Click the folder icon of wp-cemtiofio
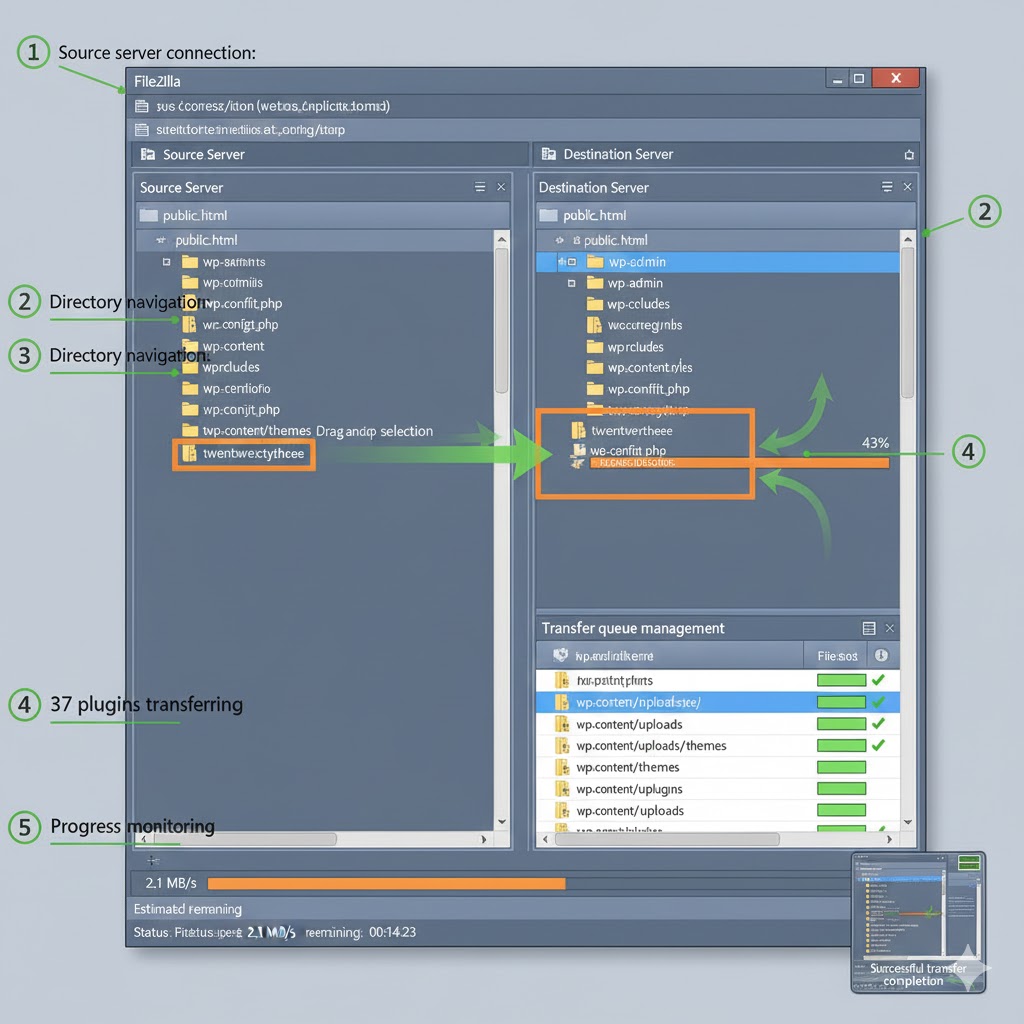 tap(190, 389)
